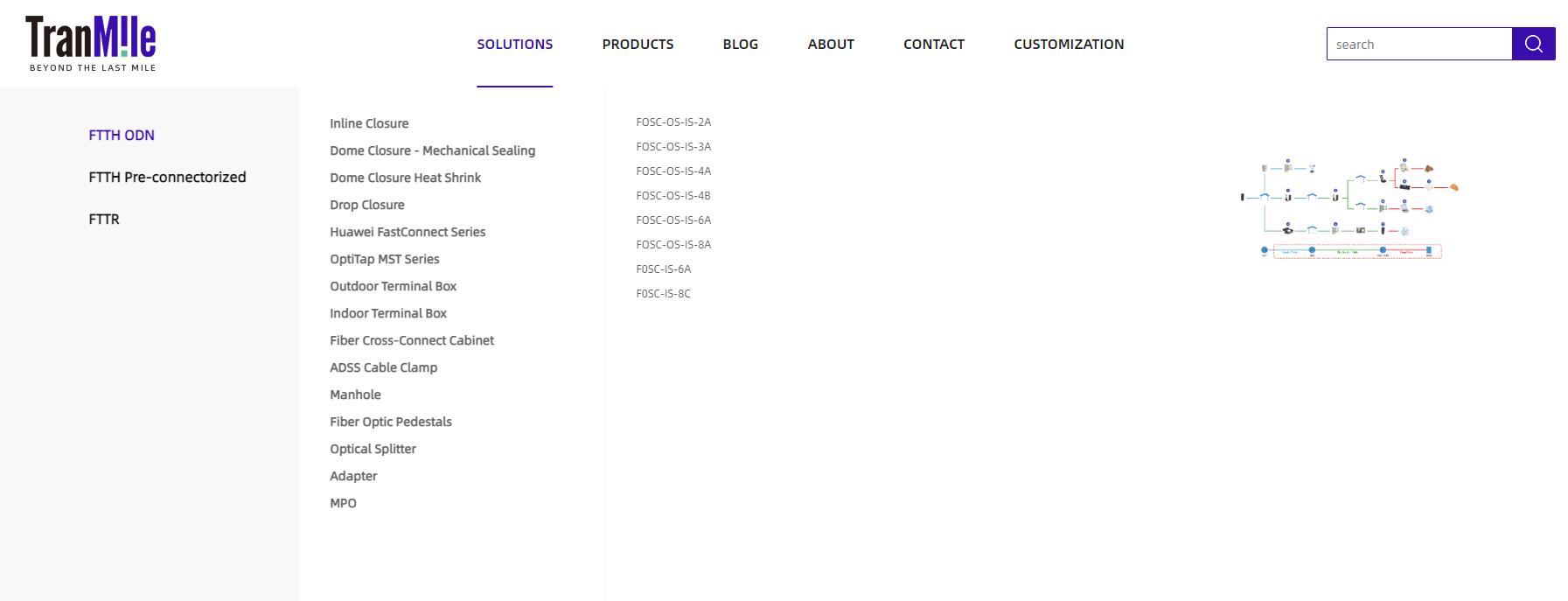
Task: Select the FTTH ODN category
Action: coord(122,135)
